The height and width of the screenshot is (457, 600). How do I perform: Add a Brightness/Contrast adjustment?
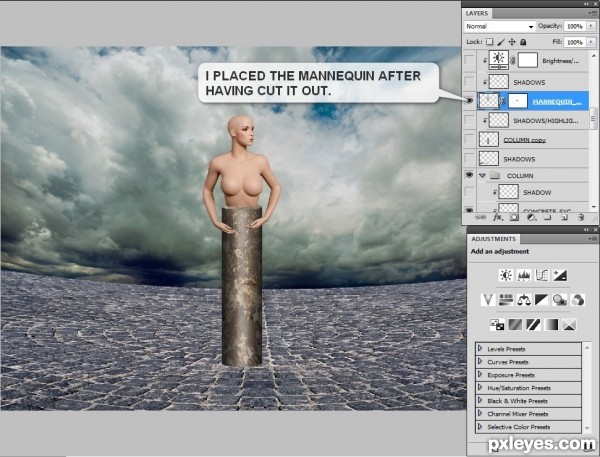tap(506, 275)
